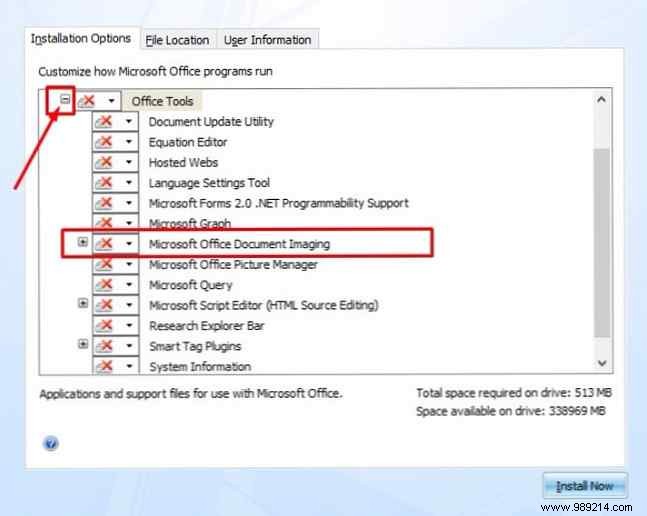Select Microsoft Script Editor (HTML Source Editing)

point(264,305)
